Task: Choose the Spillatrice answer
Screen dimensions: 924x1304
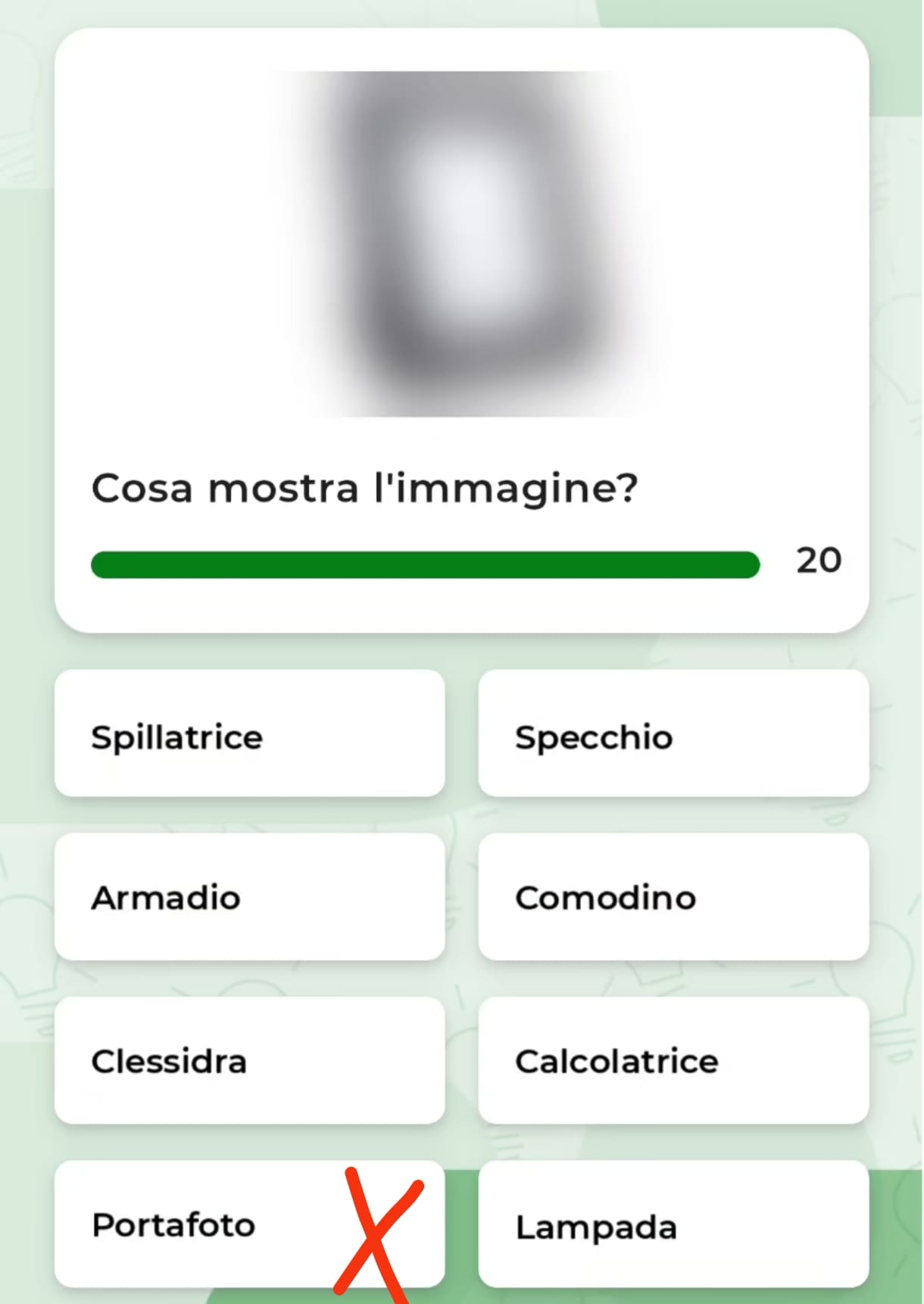Action: 249,733
